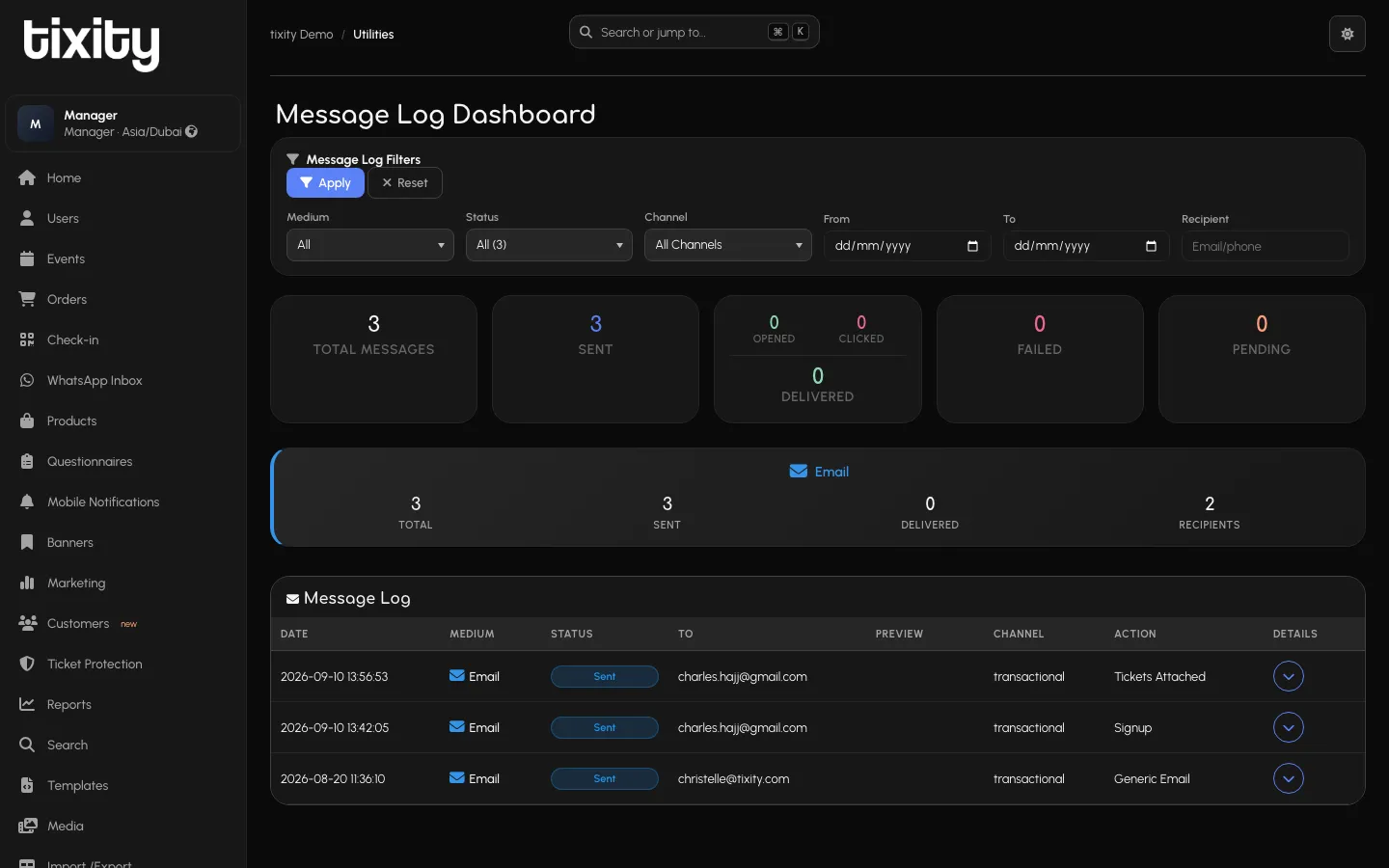
Task: Click the Home house icon in sidebar
Action: click(x=27, y=177)
